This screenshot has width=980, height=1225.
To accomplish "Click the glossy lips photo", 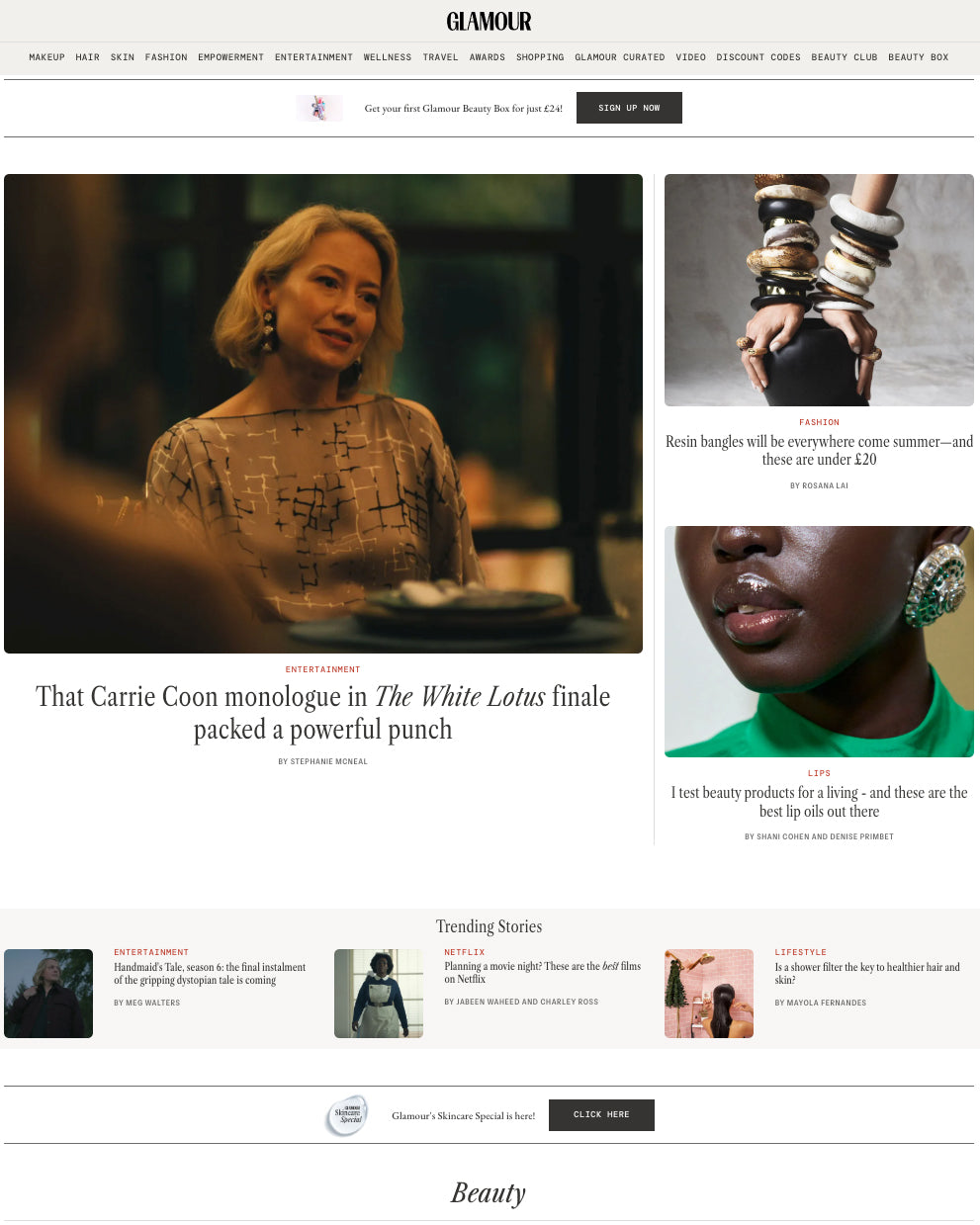I will point(819,642).
